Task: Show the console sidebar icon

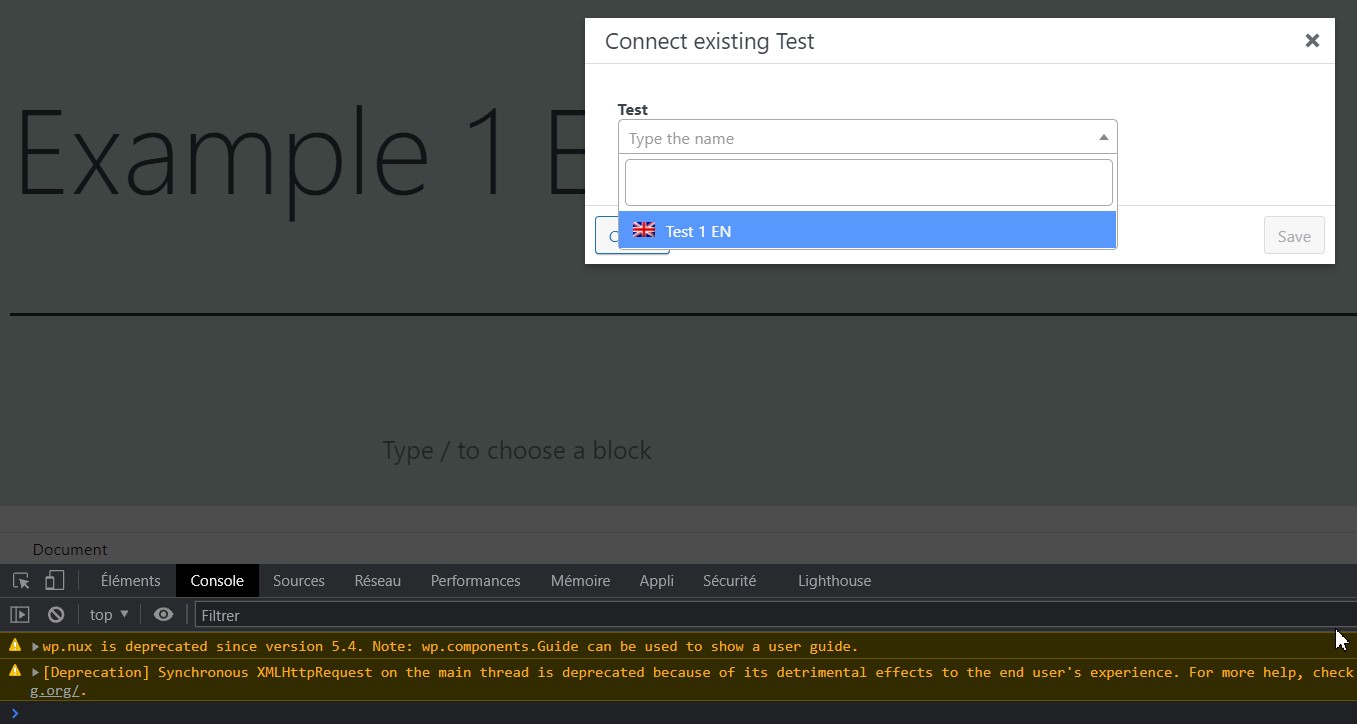Action: point(20,615)
